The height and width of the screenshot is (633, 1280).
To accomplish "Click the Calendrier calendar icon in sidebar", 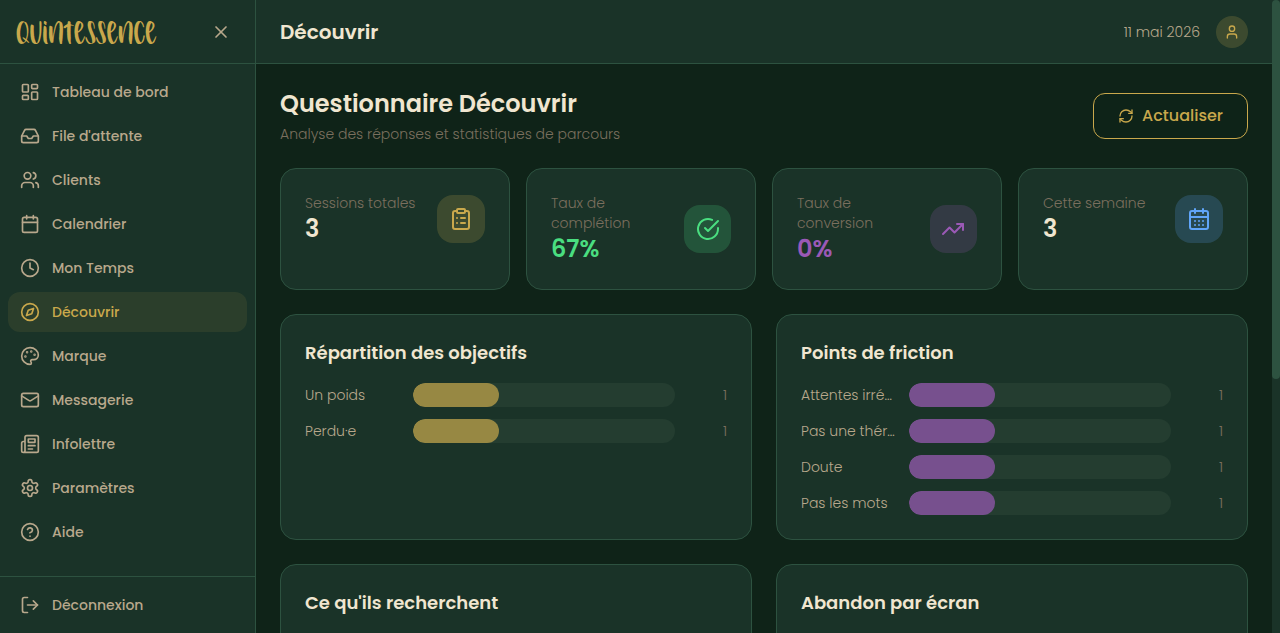I will 30,224.
